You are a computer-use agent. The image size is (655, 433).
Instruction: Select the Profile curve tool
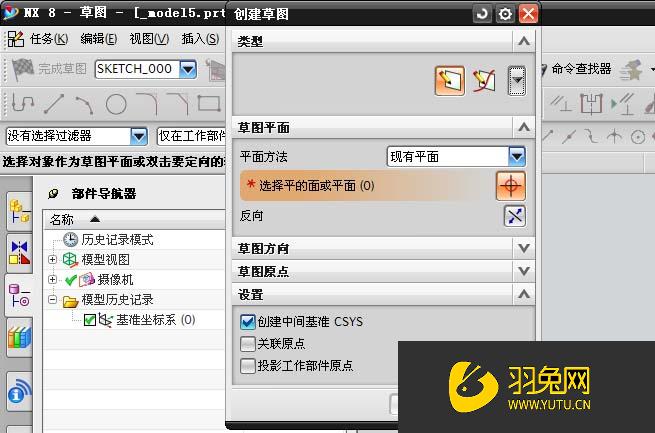pos(23,103)
